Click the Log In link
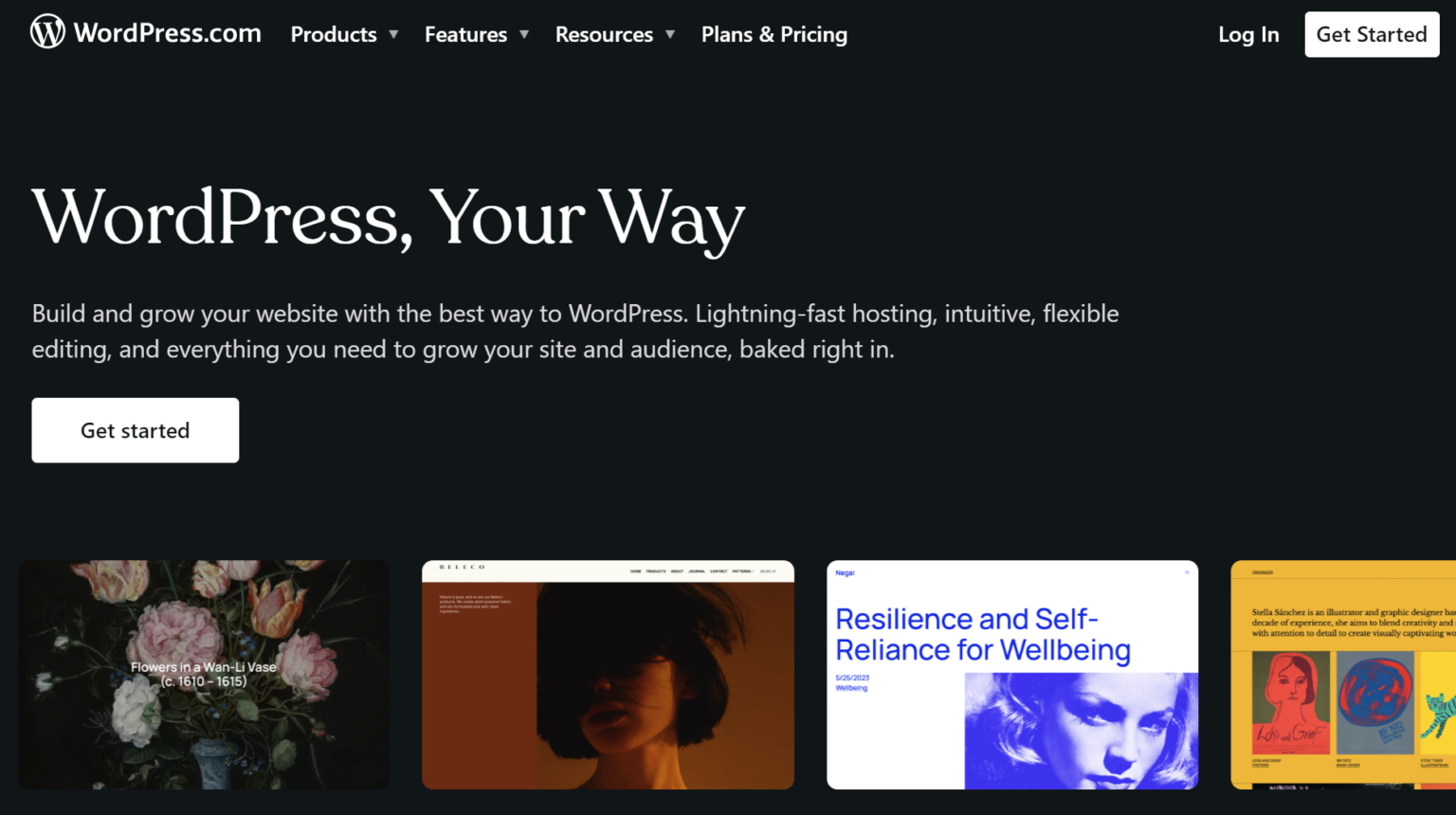Viewport: 1456px width, 815px height. [1248, 35]
